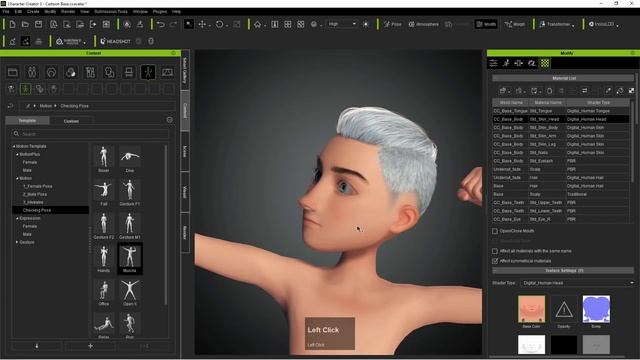Click the back arrow beside Motion breadcrumb

coord(10,106)
